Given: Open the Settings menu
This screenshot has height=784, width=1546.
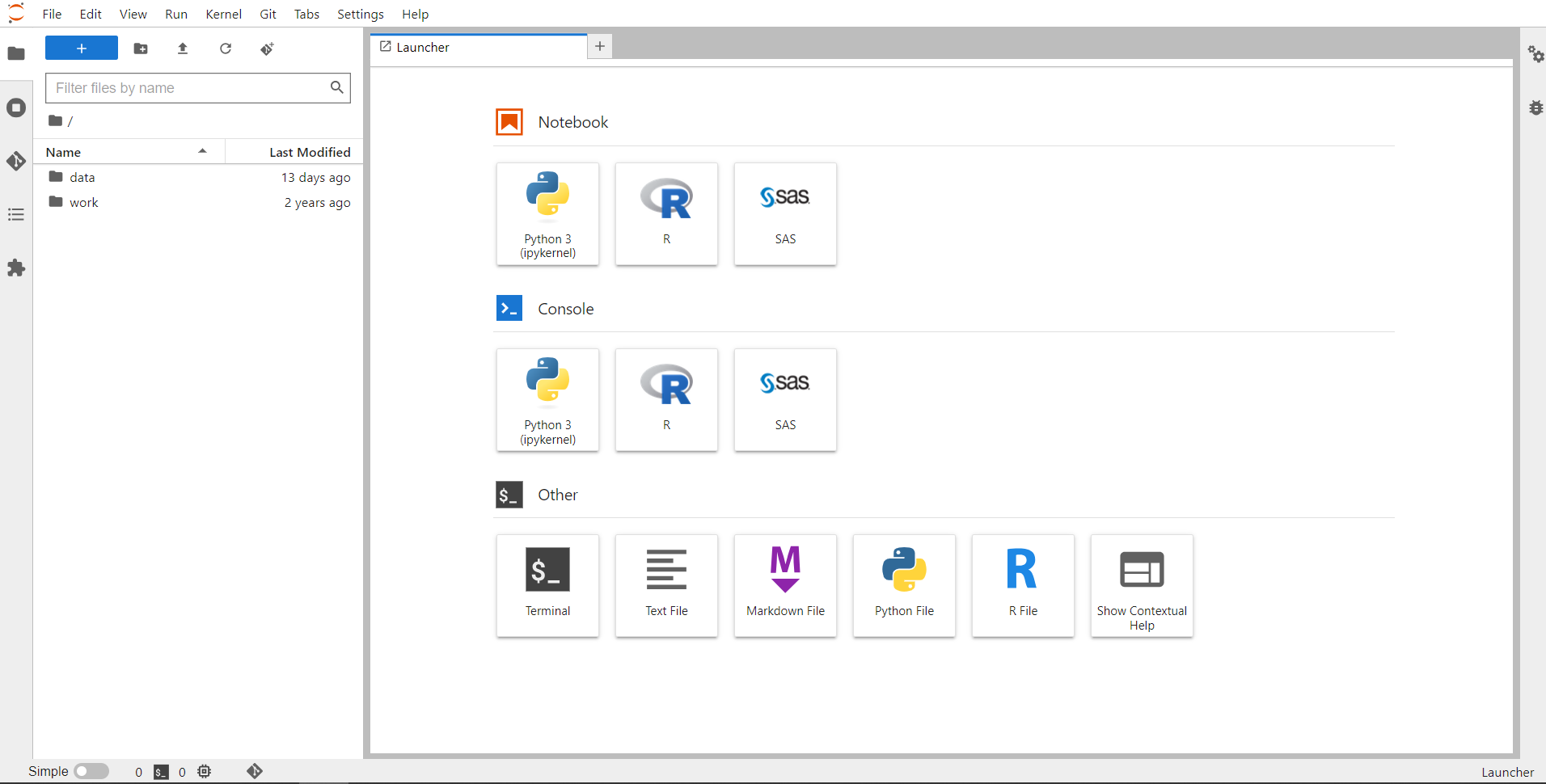Looking at the screenshot, I should 361,14.
